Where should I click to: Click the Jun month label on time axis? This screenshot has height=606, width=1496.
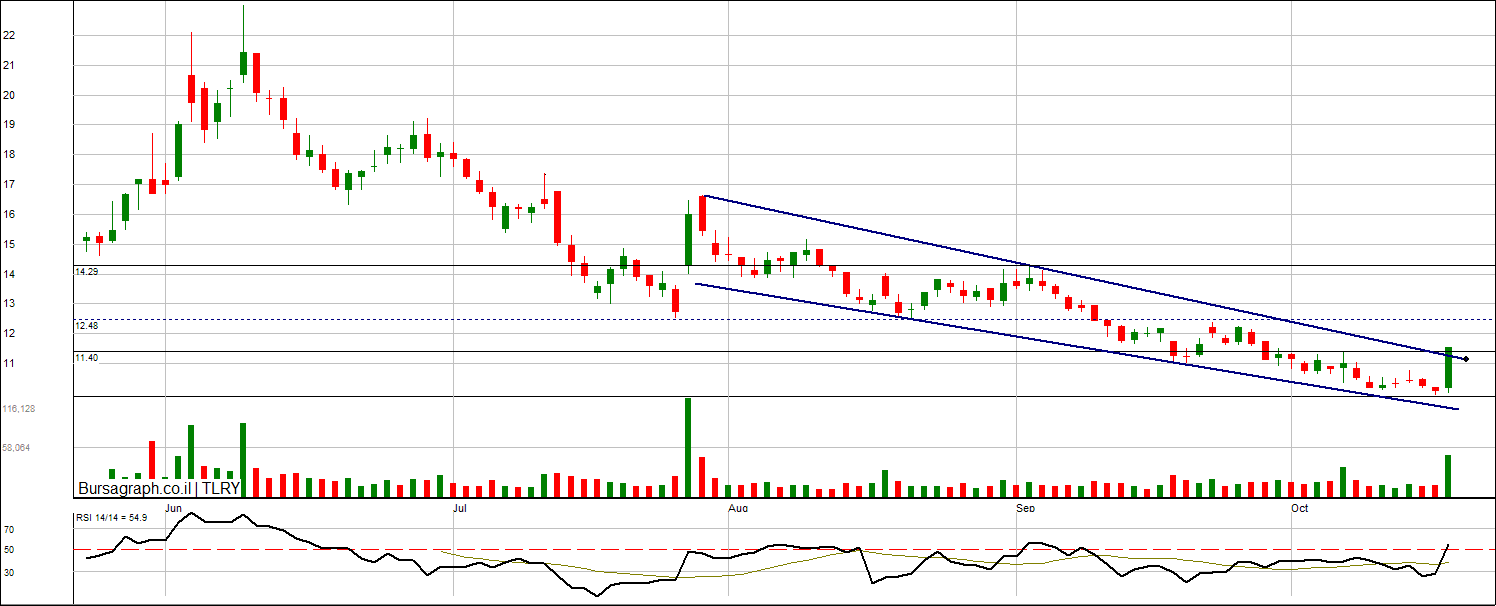(x=174, y=510)
